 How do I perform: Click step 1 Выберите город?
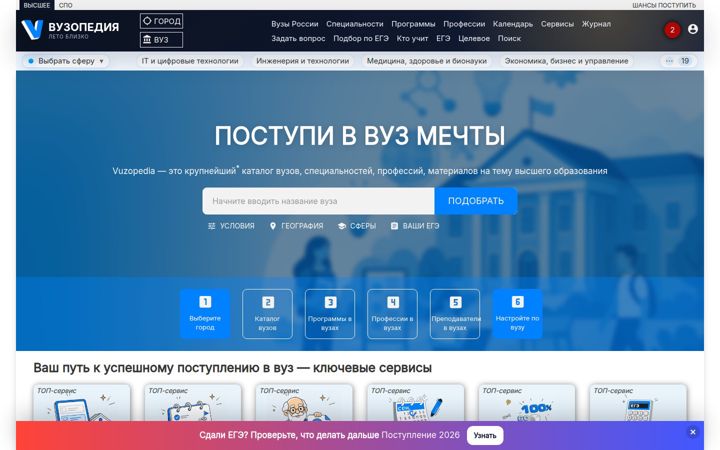pos(205,314)
